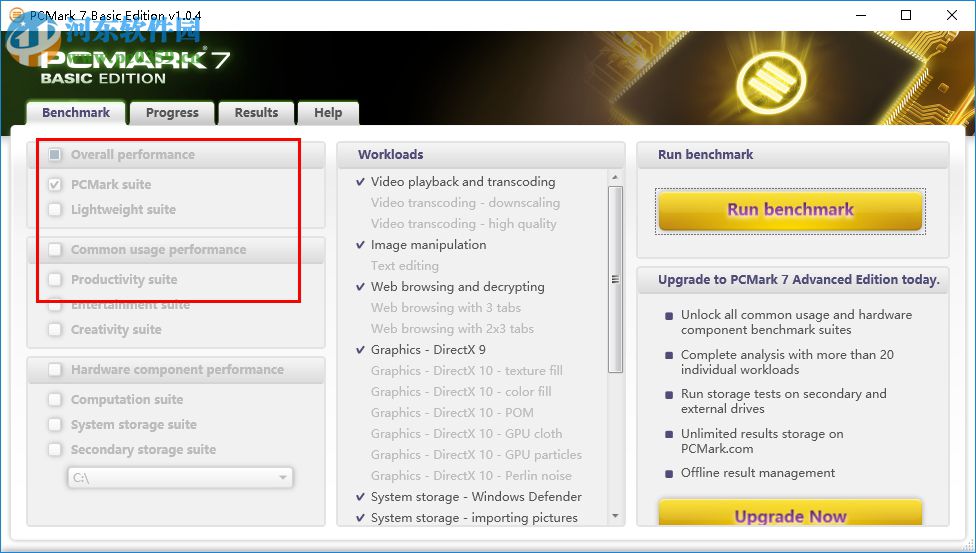This screenshot has height=553, width=976.
Task: Open the Help tab
Action: 328,113
